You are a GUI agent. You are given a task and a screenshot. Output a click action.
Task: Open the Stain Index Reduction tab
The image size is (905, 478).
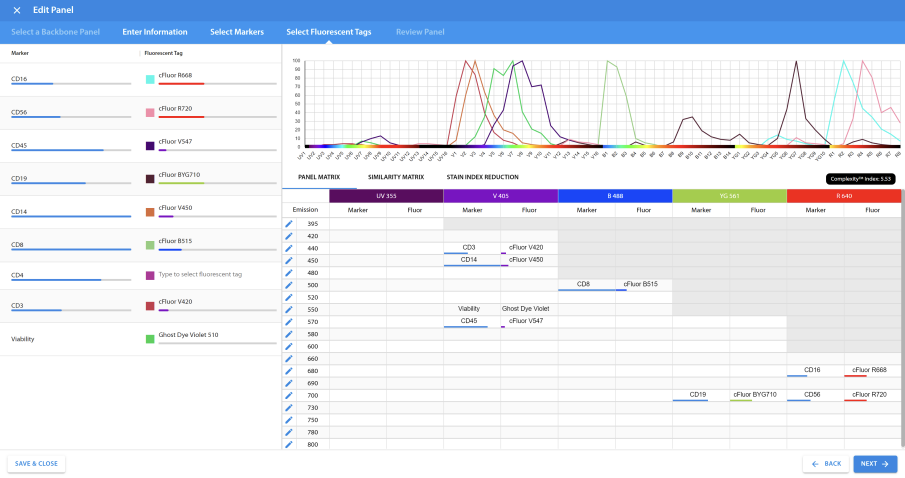482,177
